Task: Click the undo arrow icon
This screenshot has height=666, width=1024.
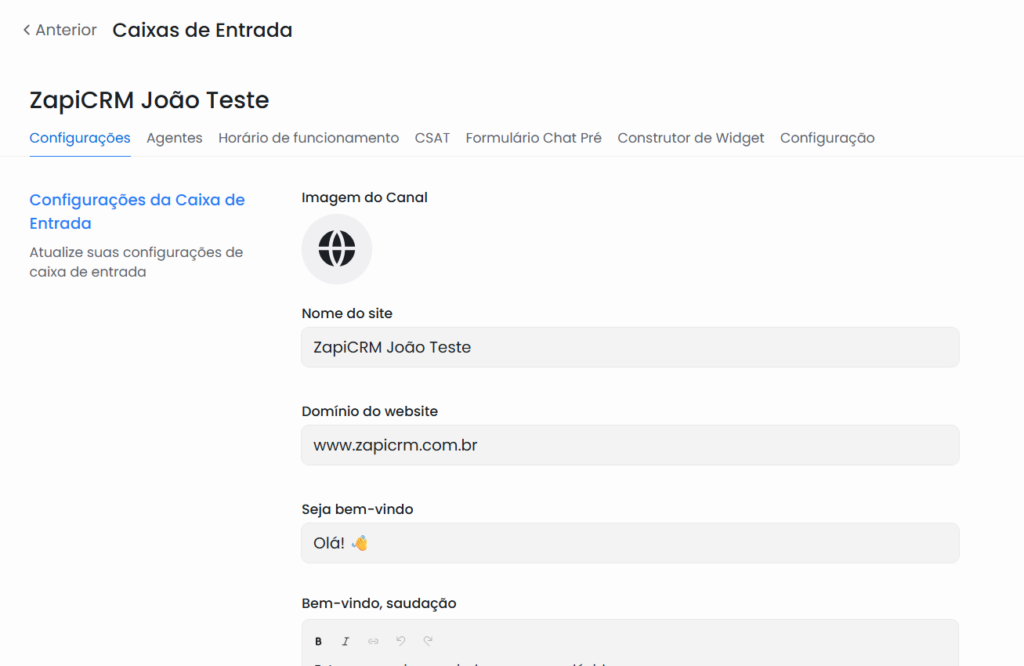Action: (x=400, y=641)
